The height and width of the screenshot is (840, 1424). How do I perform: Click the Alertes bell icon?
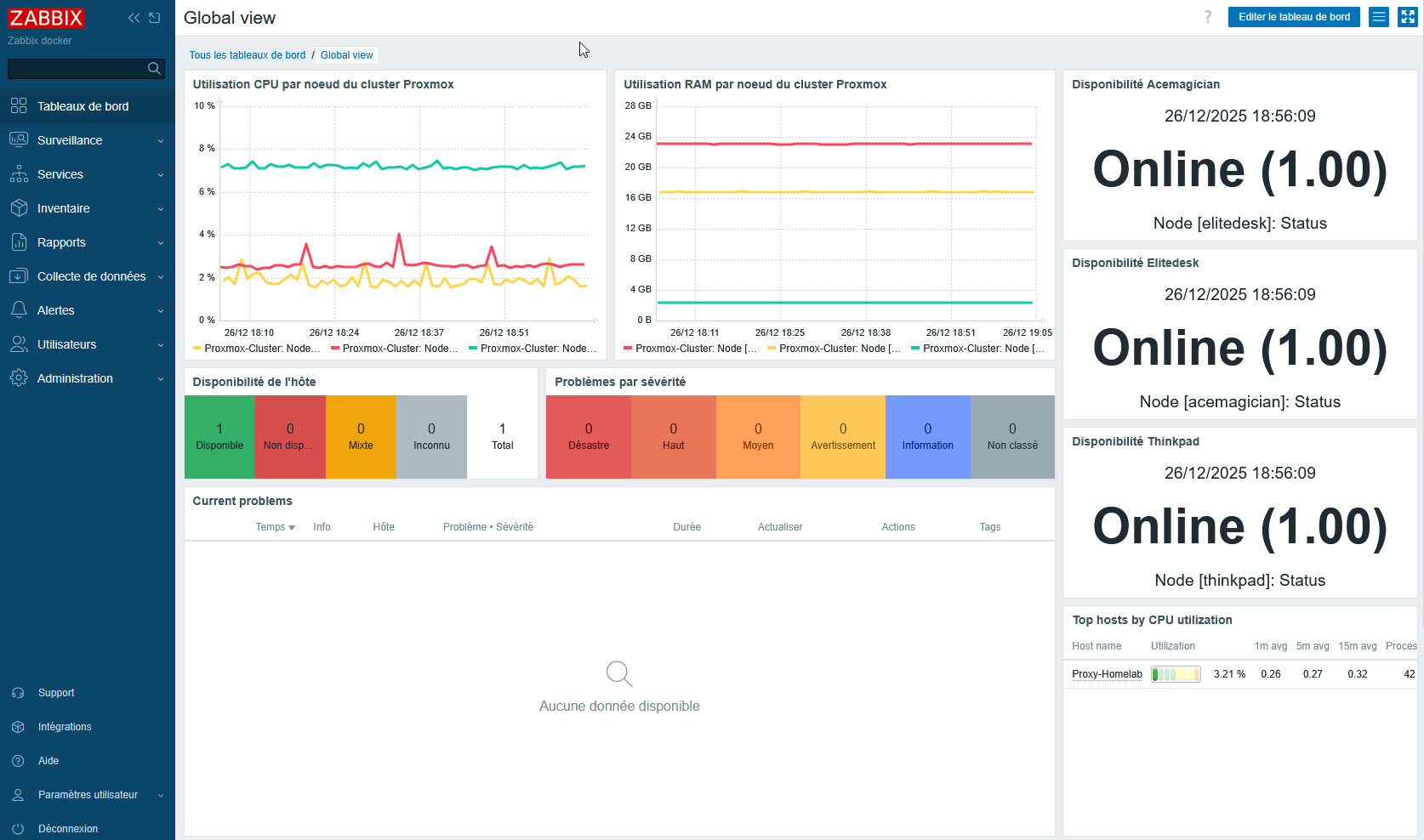(x=19, y=309)
